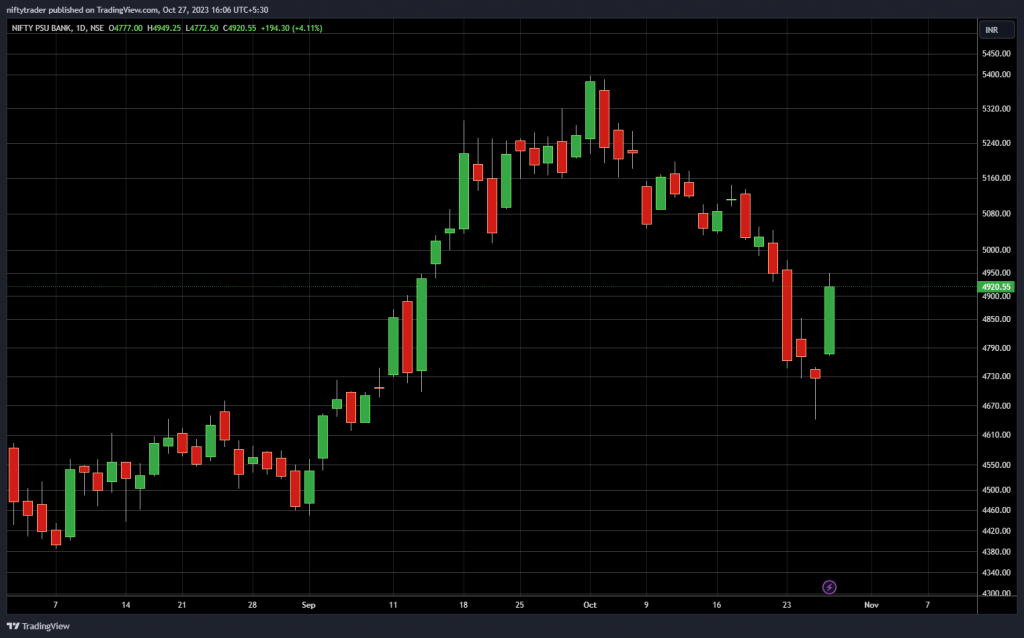Image resolution: width=1024 pixels, height=638 pixels.
Task: Click the niftytrader published header text
Action: click(x=137, y=10)
